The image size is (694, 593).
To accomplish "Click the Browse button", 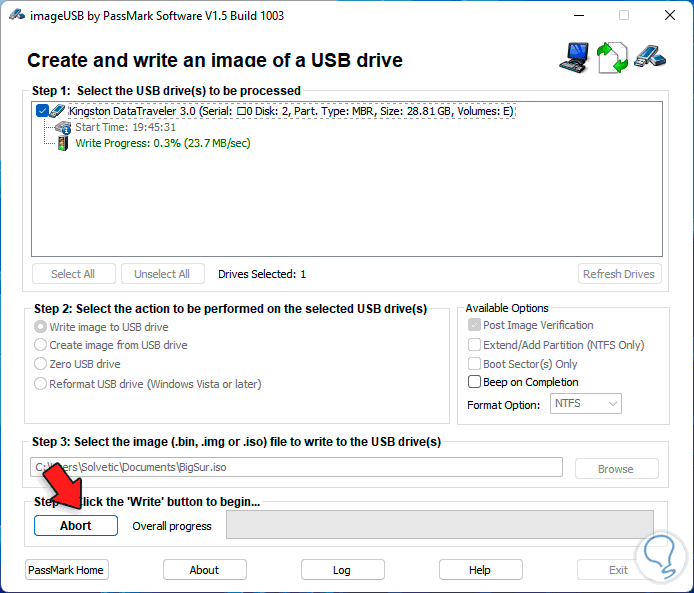I will click(617, 469).
